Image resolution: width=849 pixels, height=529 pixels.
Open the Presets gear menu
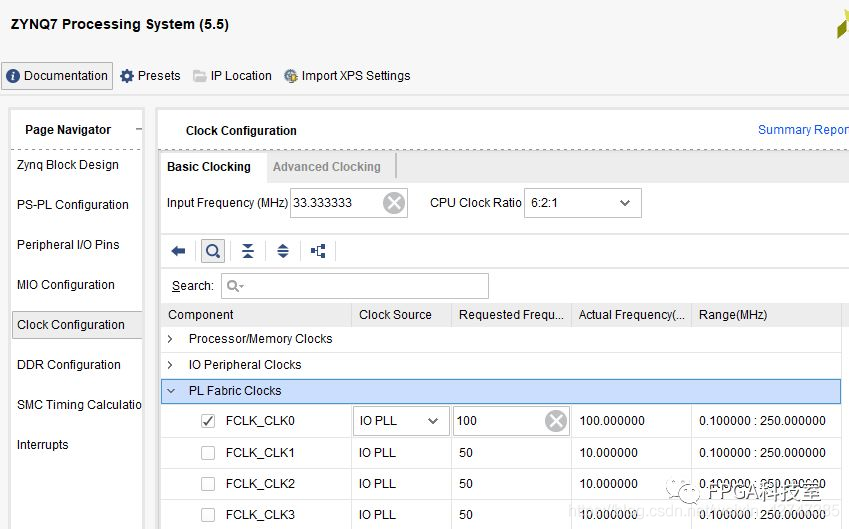(127, 76)
